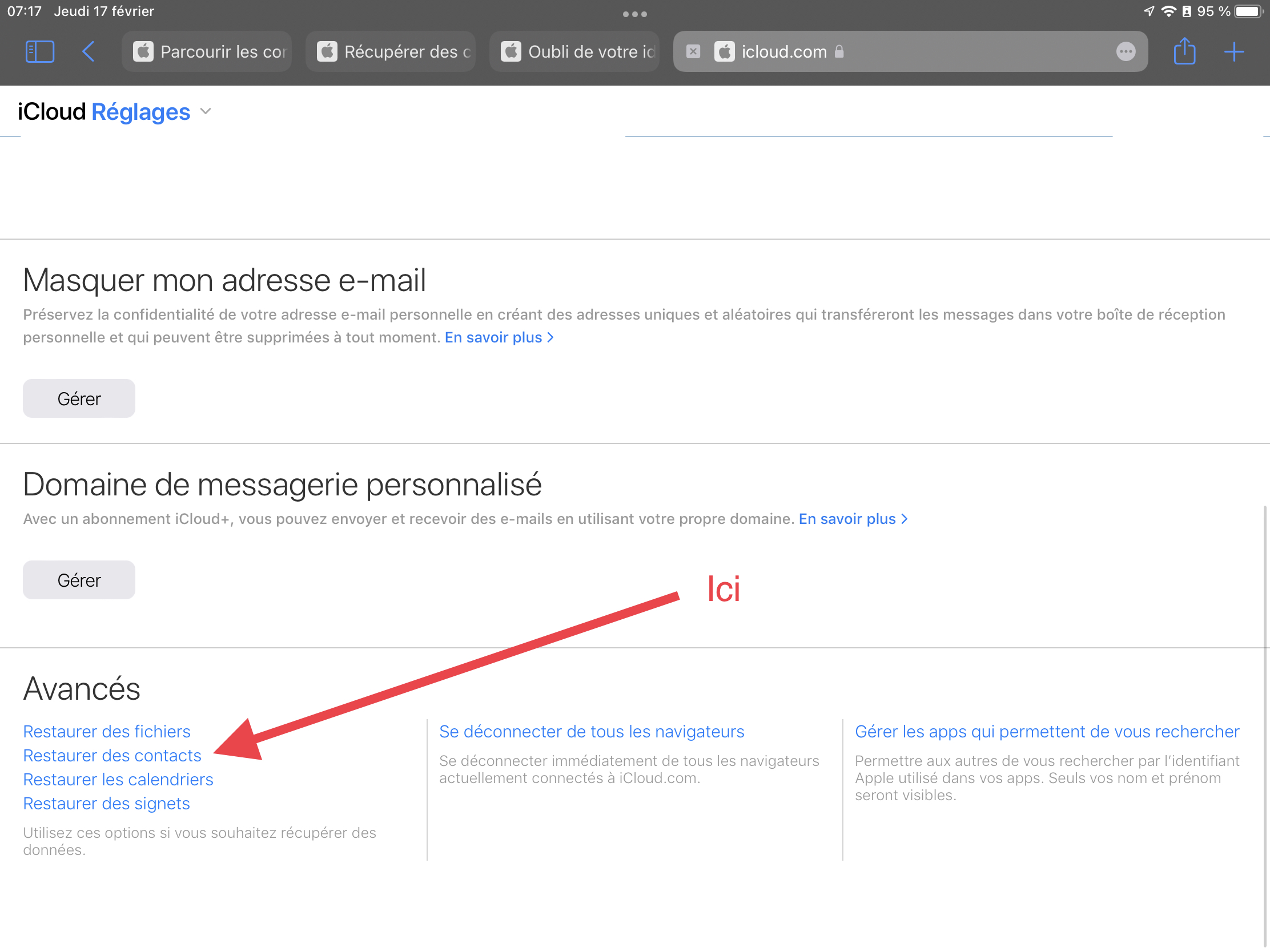1270x952 pixels.
Task: Switch to the Récupérer des tab
Action: point(391,51)
